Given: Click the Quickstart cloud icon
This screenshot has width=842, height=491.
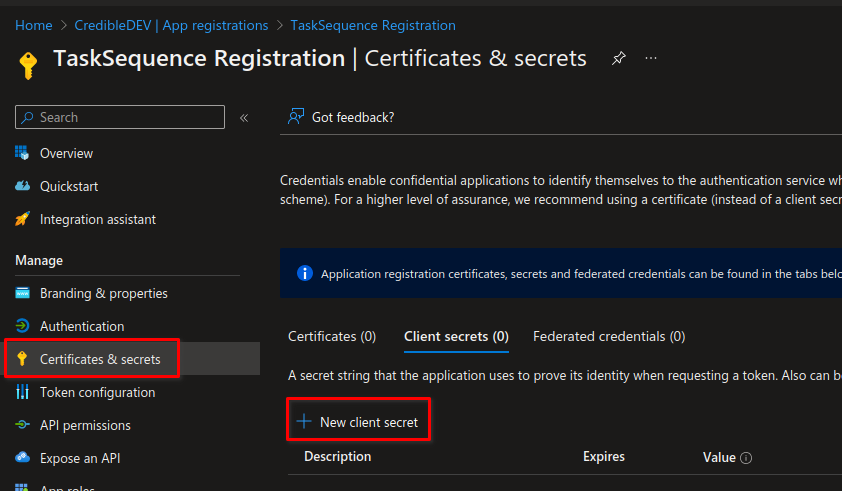Looking at the screenshot, I should [x=22, y=186].
